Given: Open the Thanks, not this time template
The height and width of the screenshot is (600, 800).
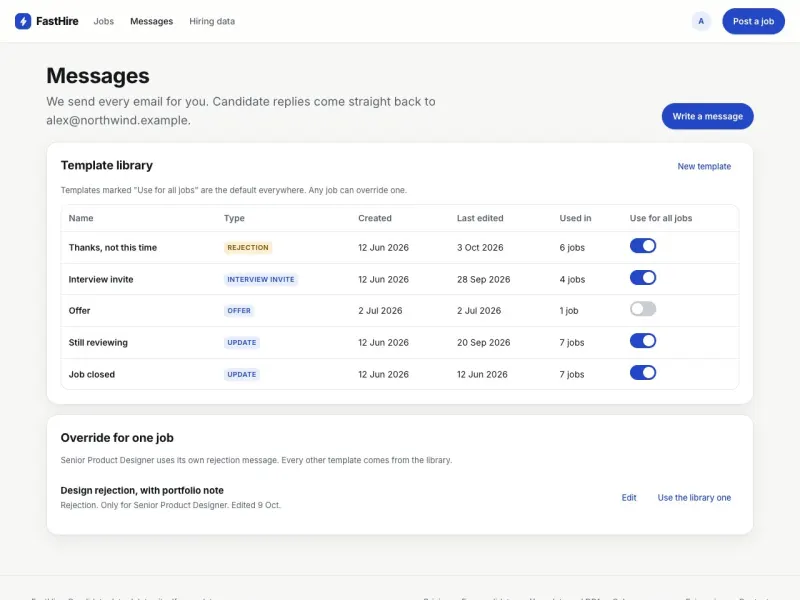Looking at the screenshot, I should coord(113,247).
